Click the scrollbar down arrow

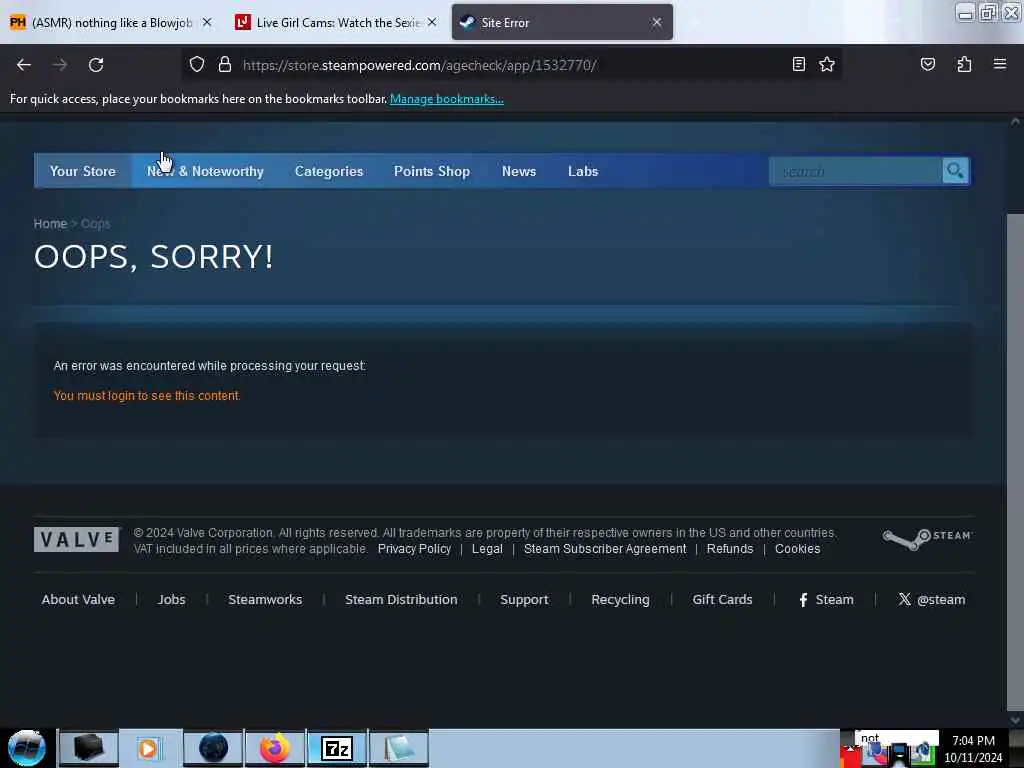pos(1015,720)
